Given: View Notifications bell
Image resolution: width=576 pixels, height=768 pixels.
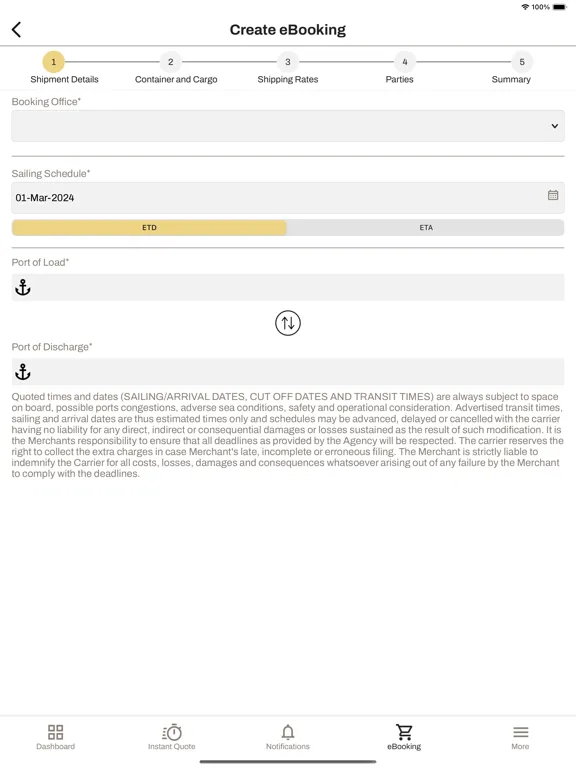Looking at the screenshot, I should [288, 738].
